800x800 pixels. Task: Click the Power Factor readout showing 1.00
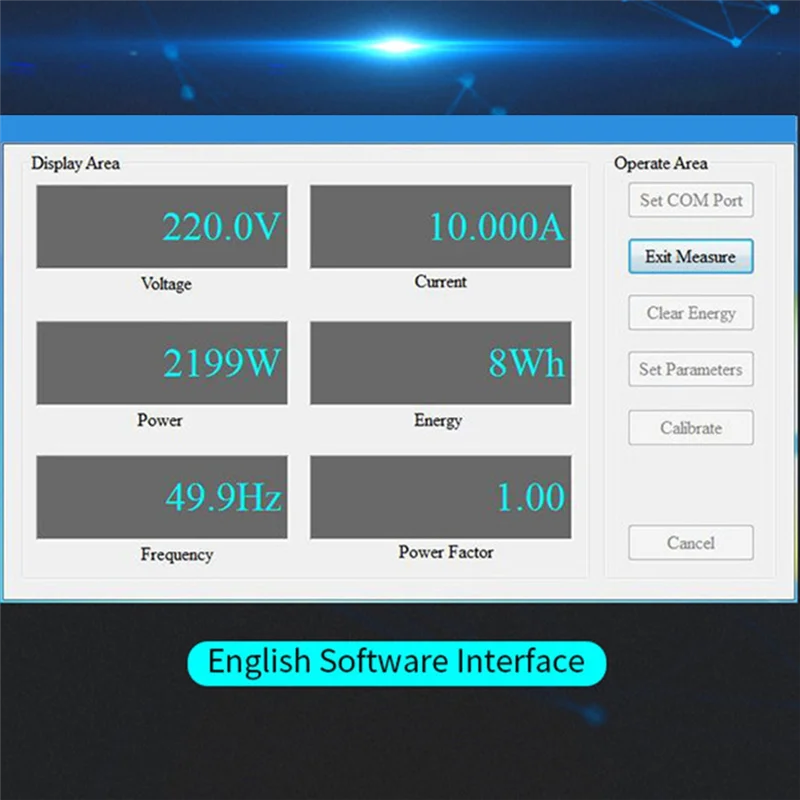point(440,496)
